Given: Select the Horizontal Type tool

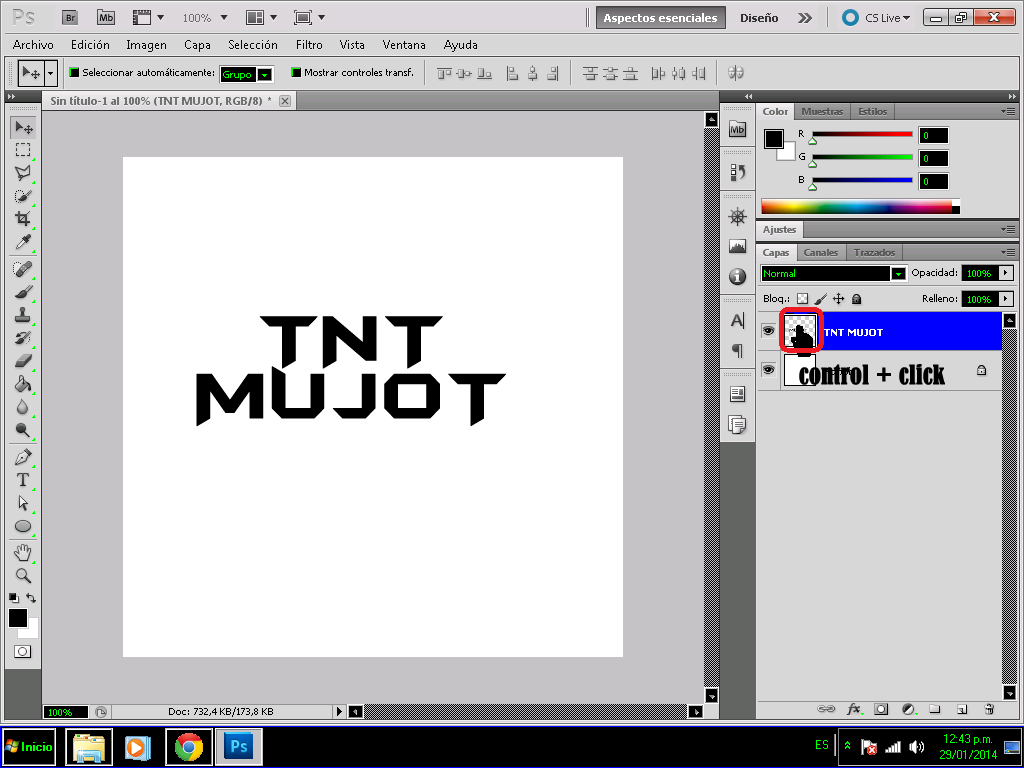Looking at the screenshot, I should [22, 480].
